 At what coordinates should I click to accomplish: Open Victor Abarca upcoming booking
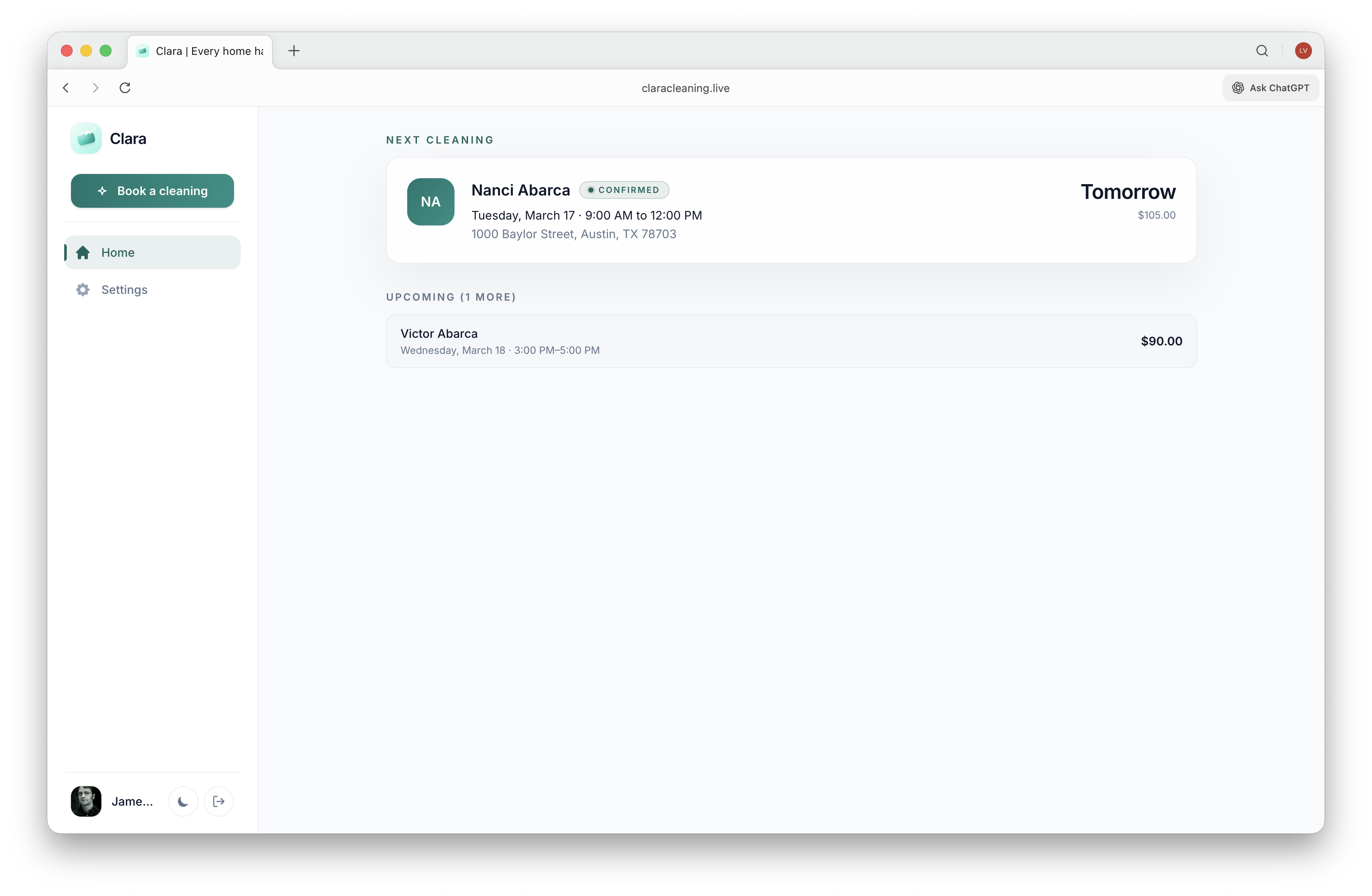[791, 341]
